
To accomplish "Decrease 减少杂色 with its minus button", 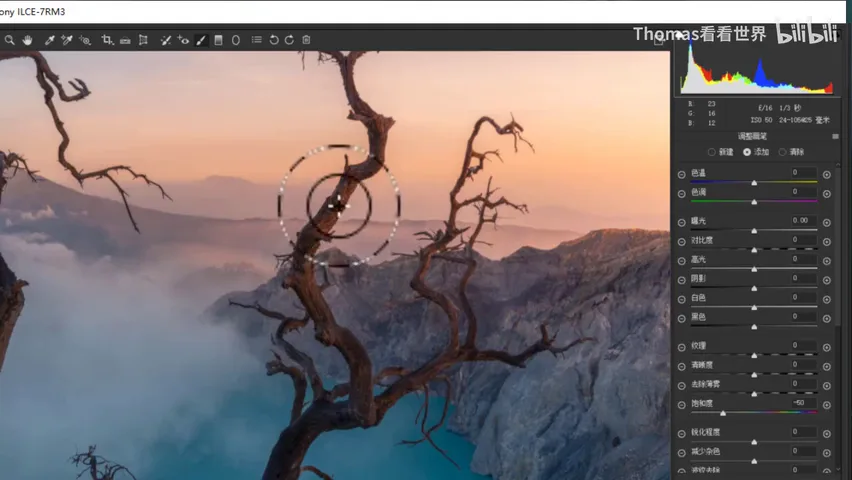I will point(681,453).
